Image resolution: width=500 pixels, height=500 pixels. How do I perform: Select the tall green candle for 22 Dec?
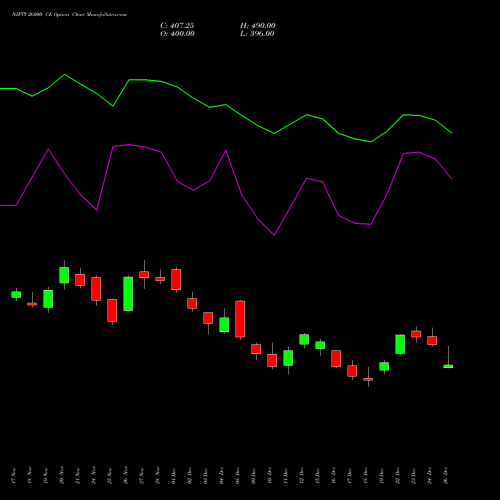pyautogui.click(x=400, y=344)
